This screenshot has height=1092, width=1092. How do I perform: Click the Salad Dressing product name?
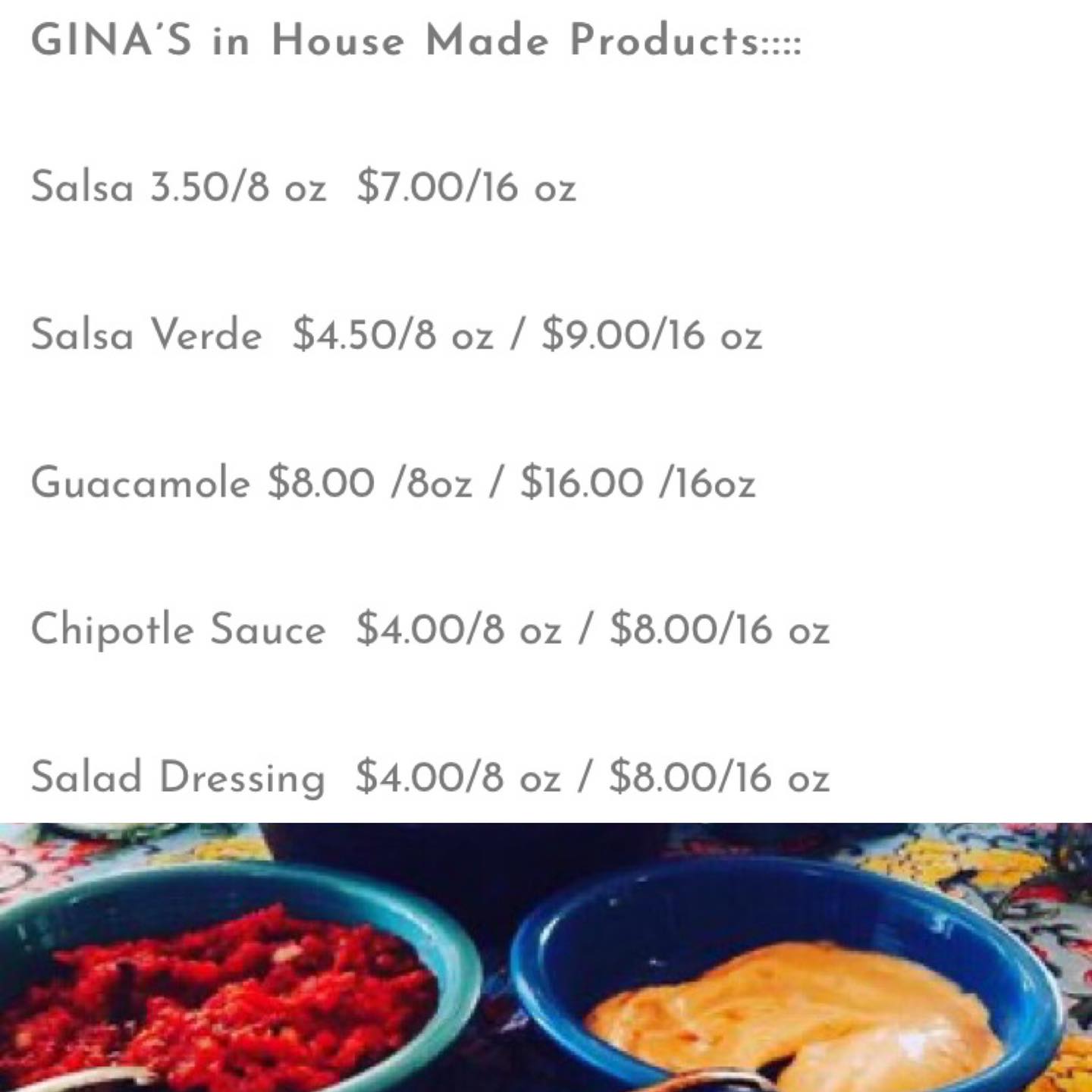click(x=178, y=777)
